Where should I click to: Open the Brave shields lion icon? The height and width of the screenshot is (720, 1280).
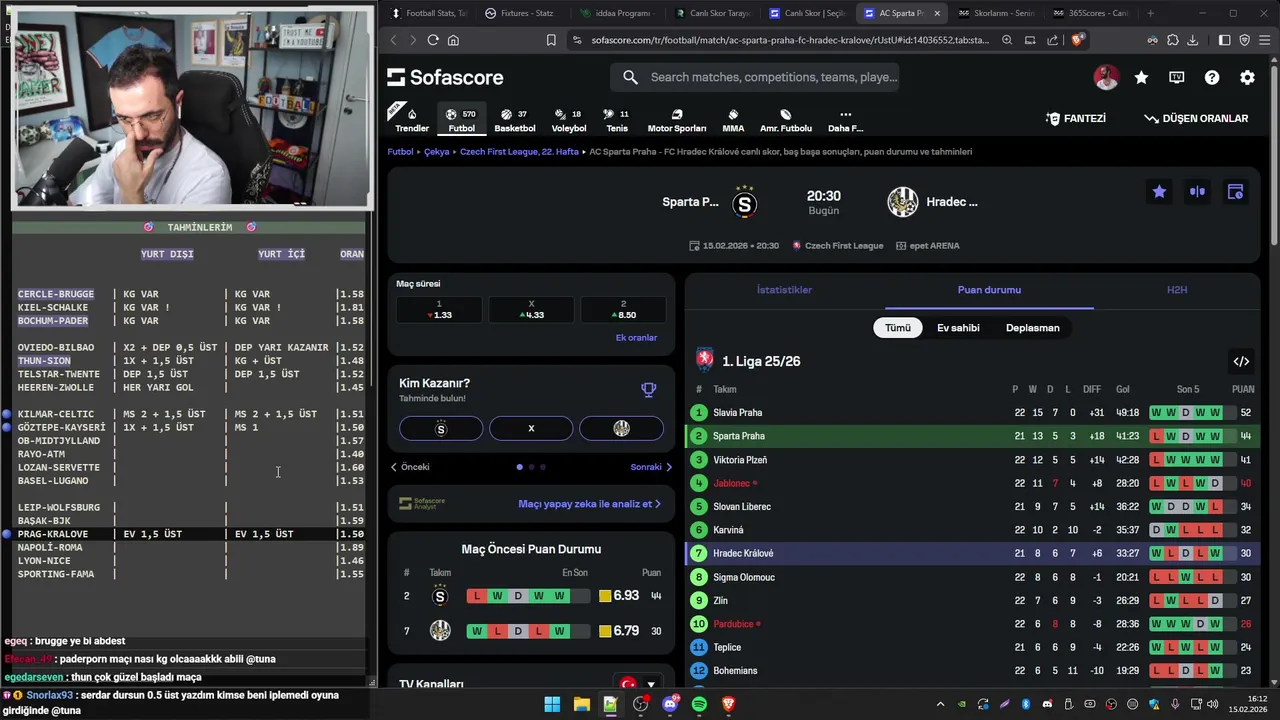tap(1077, 40)
